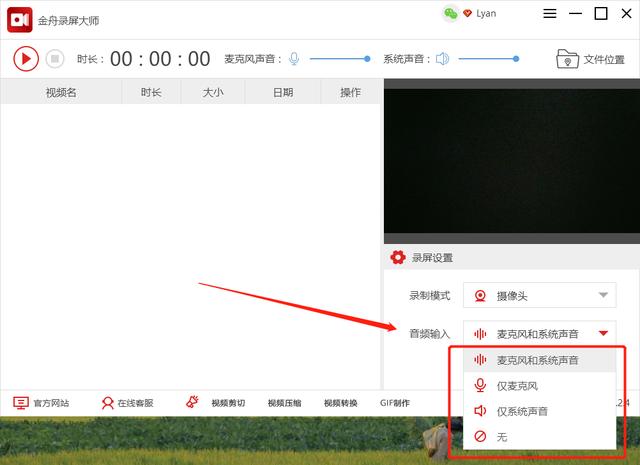Expand the 录制模式 recording mode dropdown
The width and height of the screenshot is (640, 465).
point(539,295)
